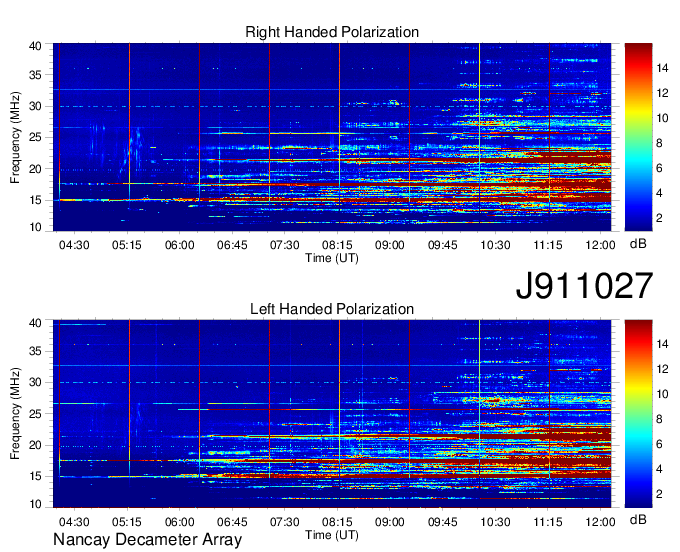Click the 40 MHz tick of Right Handed plot

click(x=35, y=46)
